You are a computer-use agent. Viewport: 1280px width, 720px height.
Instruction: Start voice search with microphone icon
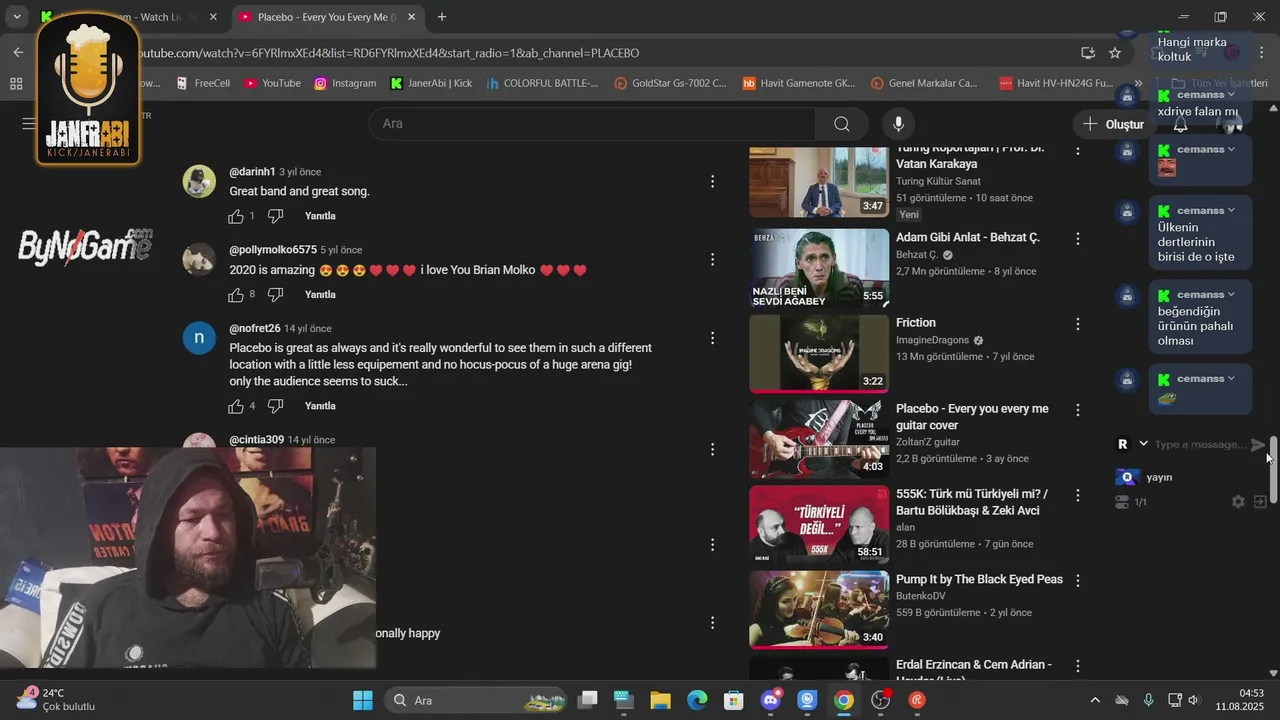898,124
